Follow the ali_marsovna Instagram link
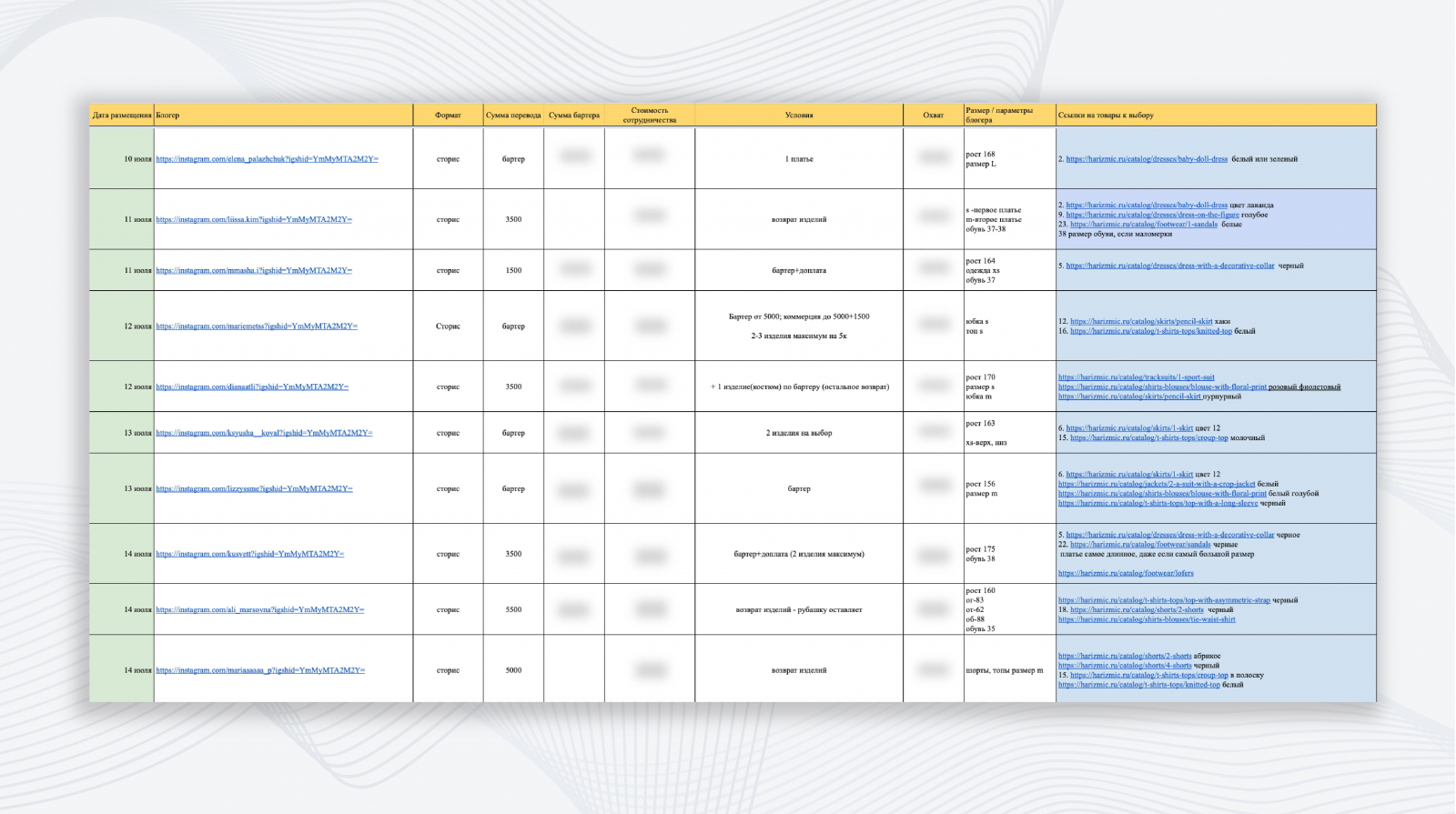The image size is (1456, 814). click(x=259, y=609)
